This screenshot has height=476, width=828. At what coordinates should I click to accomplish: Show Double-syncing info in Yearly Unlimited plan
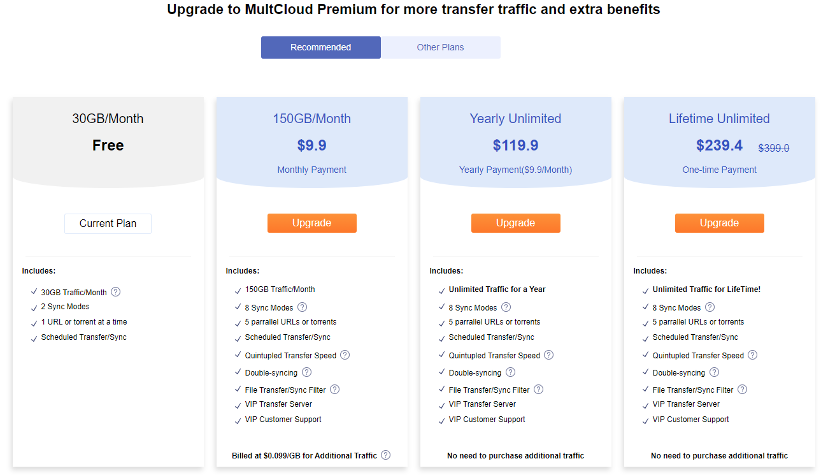(510, 372)
